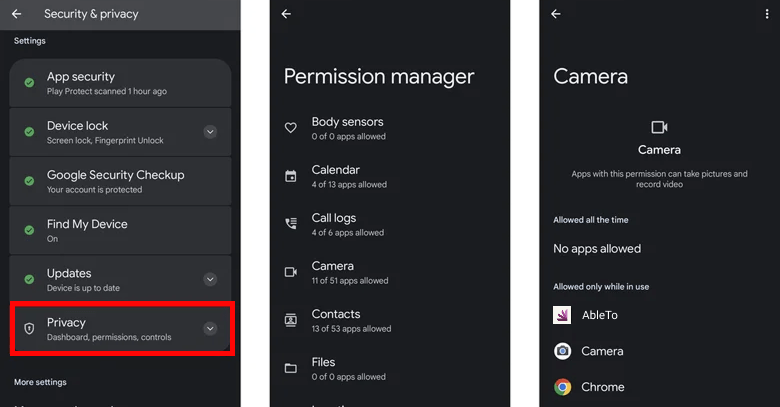Click App security green check icon
This screenshot has width=780, height=407.
[x=29, y=83]
